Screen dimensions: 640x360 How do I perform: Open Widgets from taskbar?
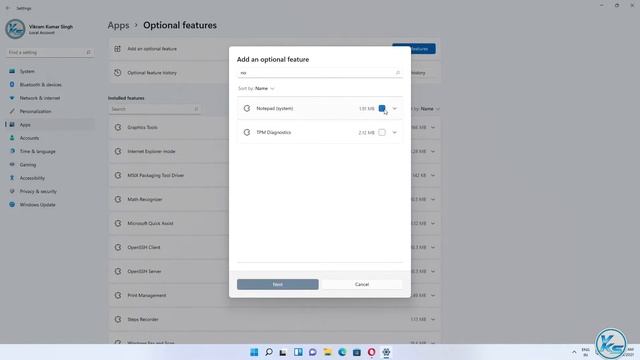(298, 352)
